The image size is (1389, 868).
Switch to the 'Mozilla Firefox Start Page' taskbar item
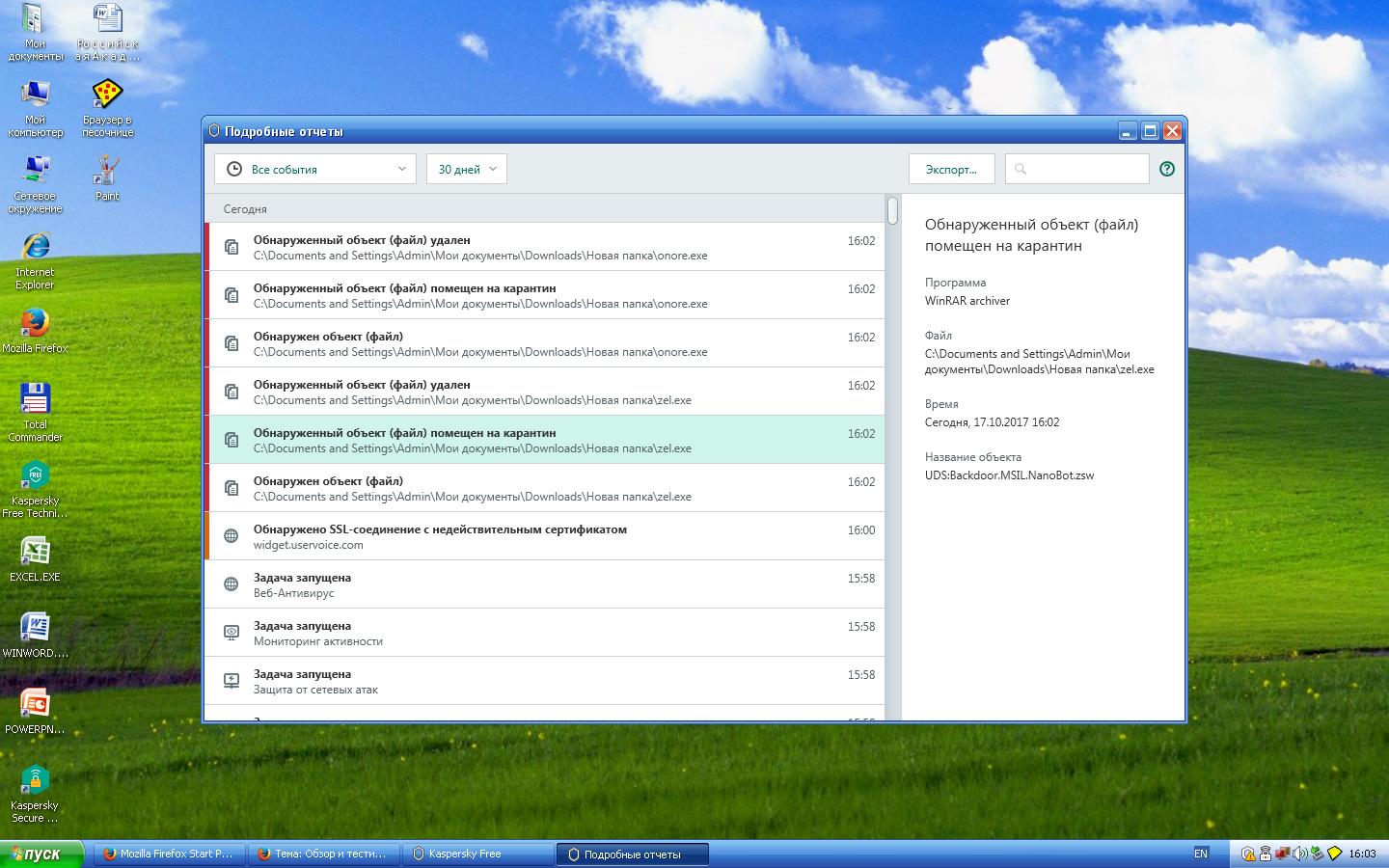point(168,854)
